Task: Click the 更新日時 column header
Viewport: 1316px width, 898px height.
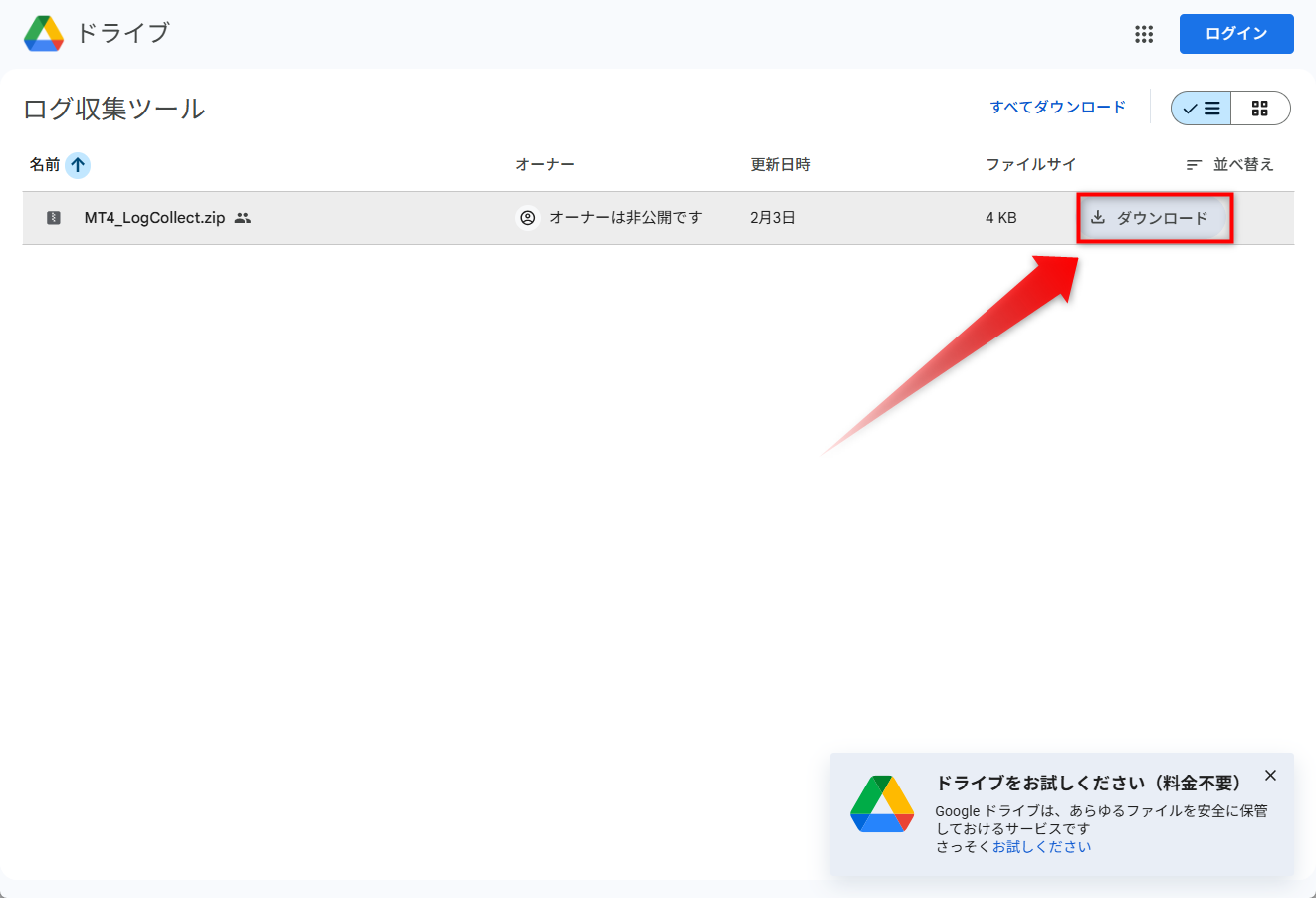Action: [779, 165]
